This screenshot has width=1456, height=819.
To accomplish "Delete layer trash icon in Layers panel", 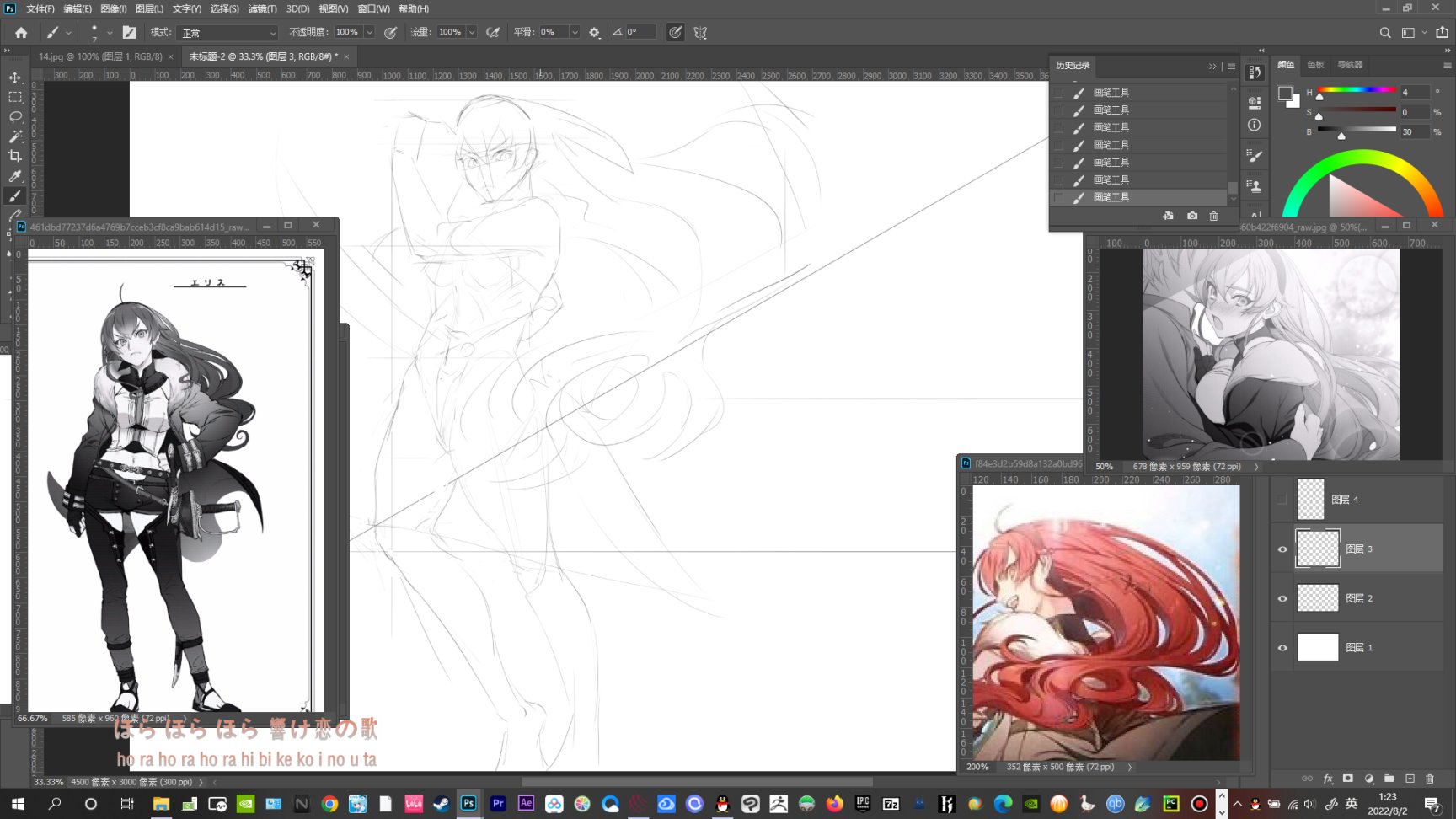I will 1430,779.
